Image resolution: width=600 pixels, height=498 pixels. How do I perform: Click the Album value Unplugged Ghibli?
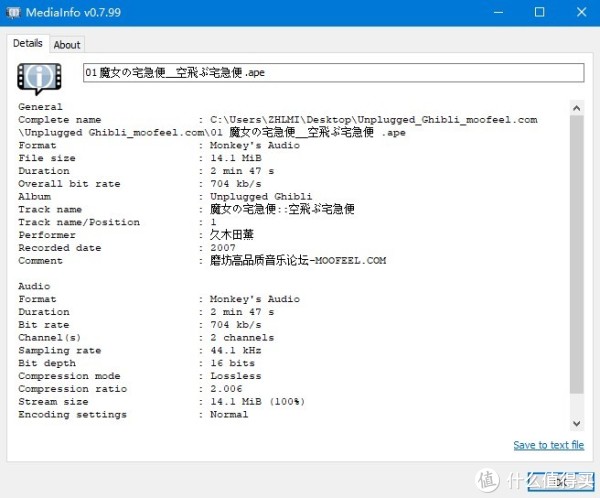(x=261, y=197)
